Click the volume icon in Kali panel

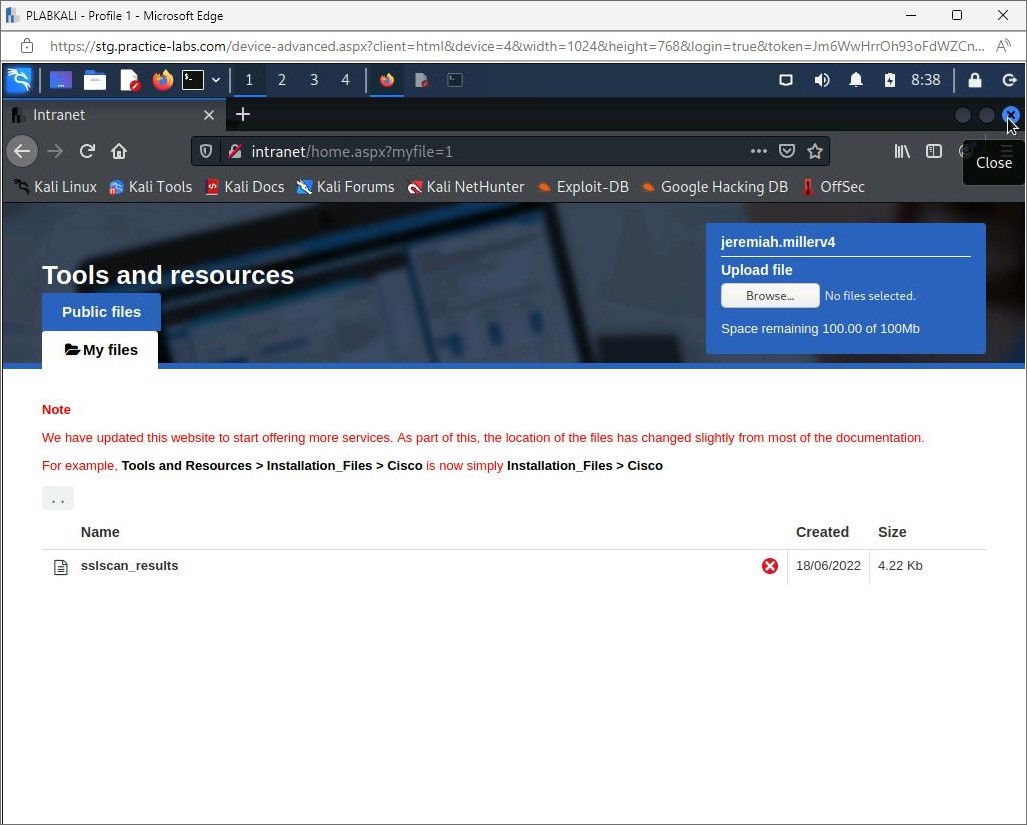click(x=821, y=80)
